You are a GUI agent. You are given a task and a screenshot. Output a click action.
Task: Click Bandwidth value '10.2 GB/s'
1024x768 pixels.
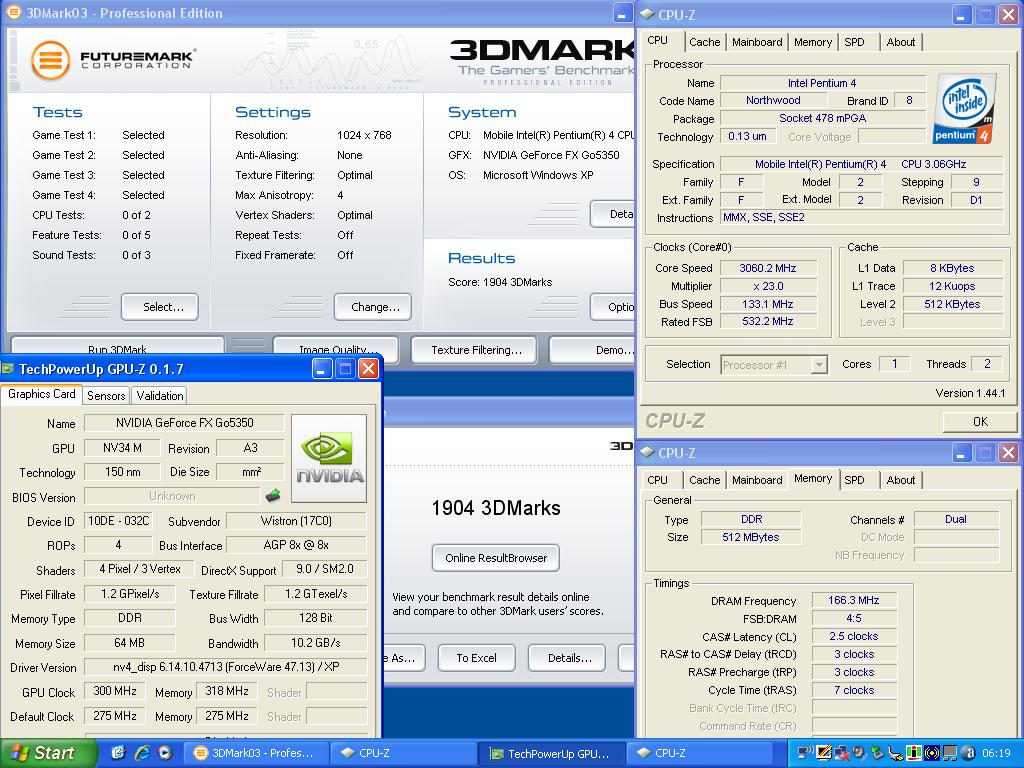(316, 643)
